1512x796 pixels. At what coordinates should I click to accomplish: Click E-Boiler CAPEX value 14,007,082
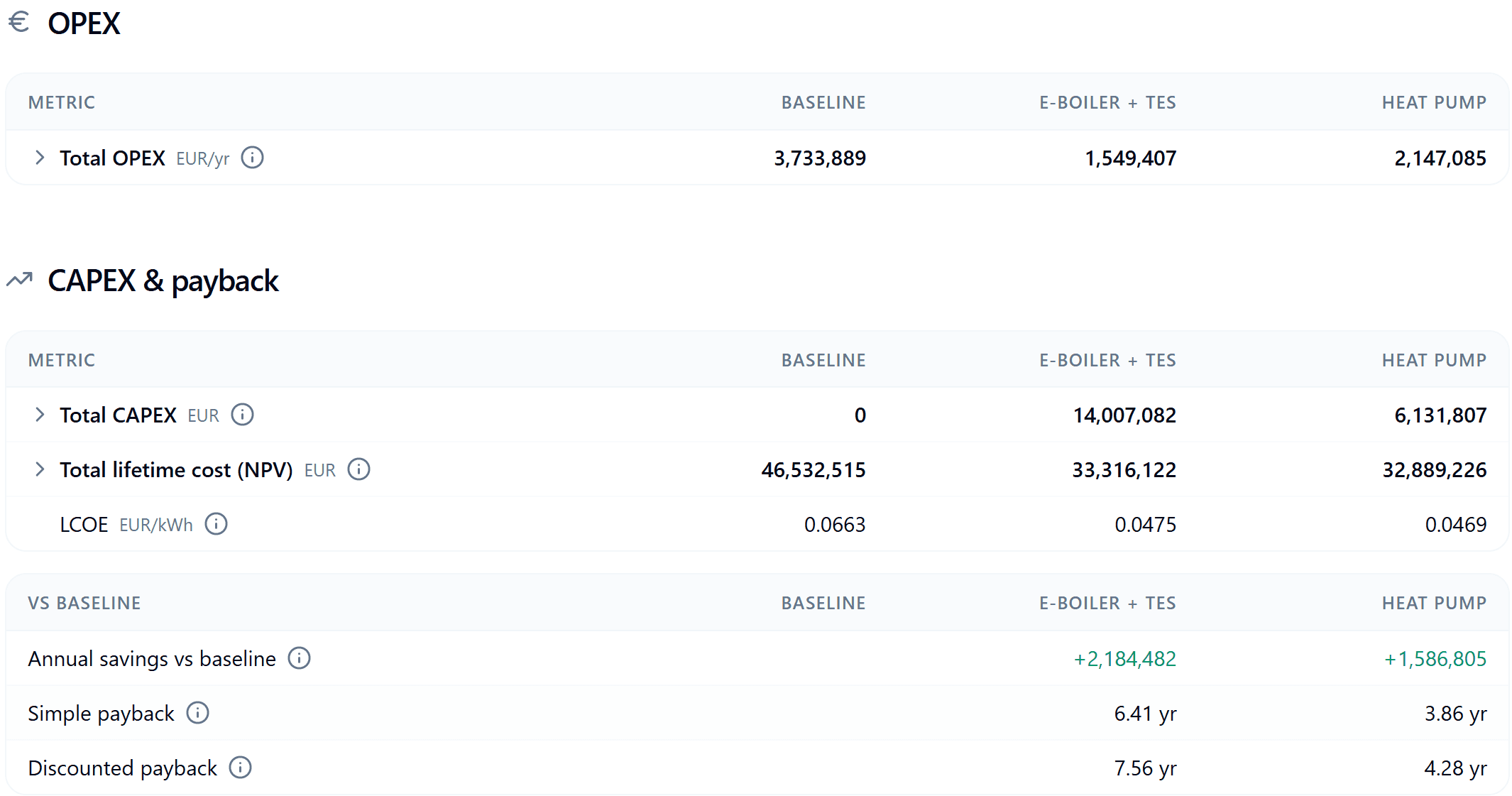(1124, 415)
